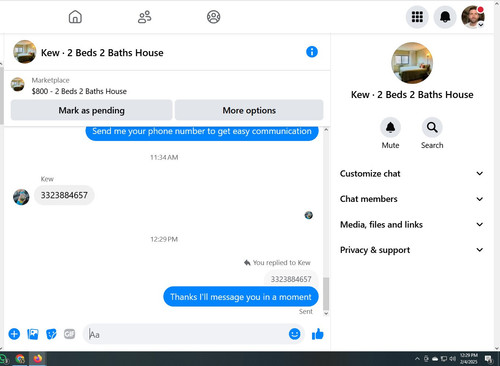500x366 pixels.
Task: Open the volume control in system tray
Action: 452,359
